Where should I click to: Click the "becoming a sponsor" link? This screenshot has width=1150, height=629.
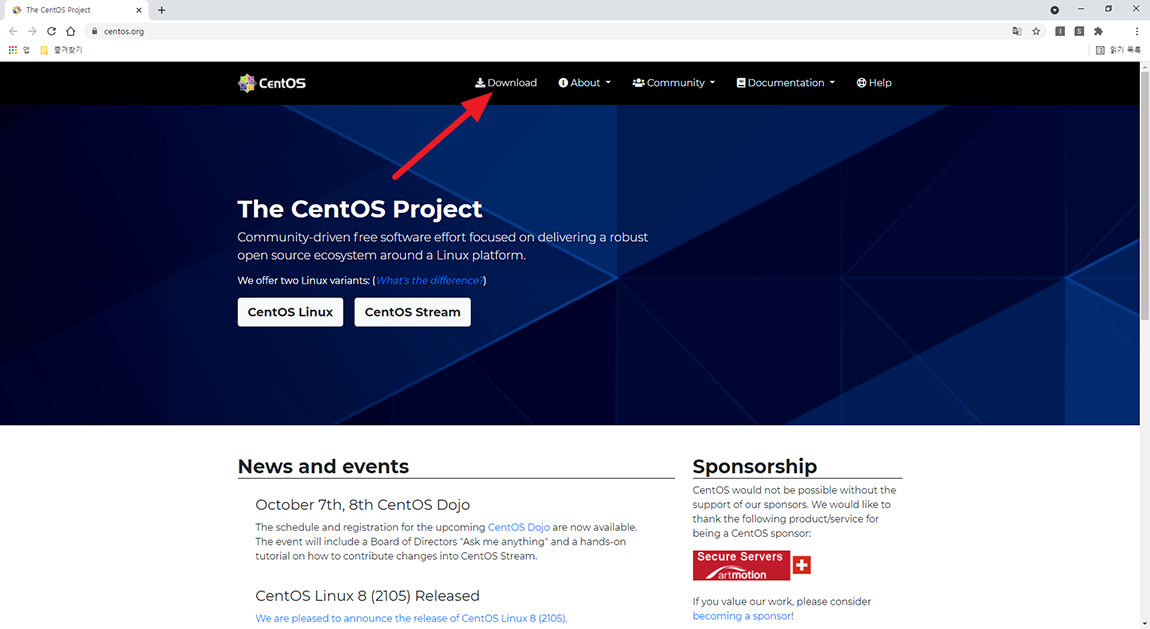(741, 616)
